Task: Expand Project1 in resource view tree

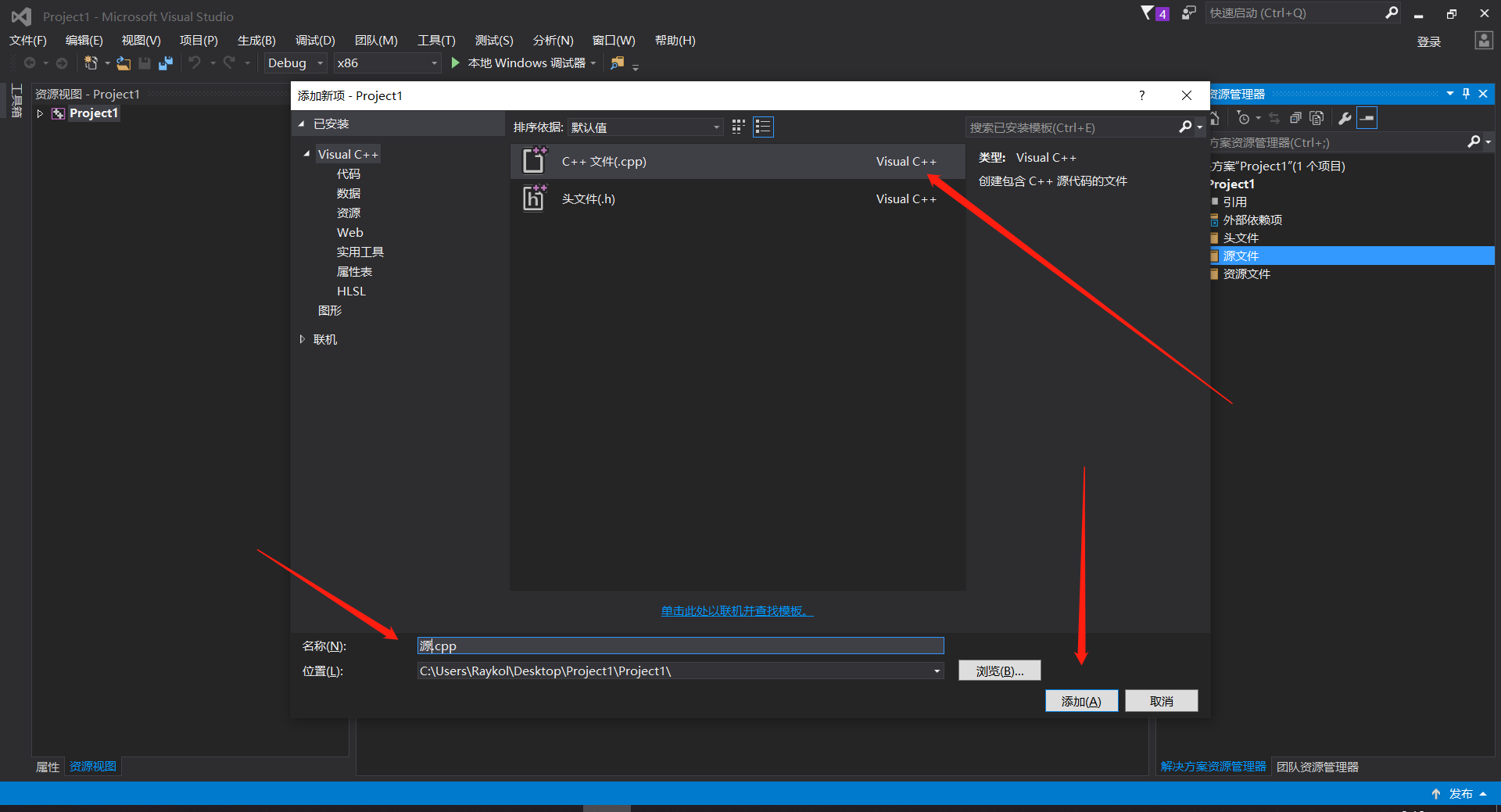Action: point(41,113)
